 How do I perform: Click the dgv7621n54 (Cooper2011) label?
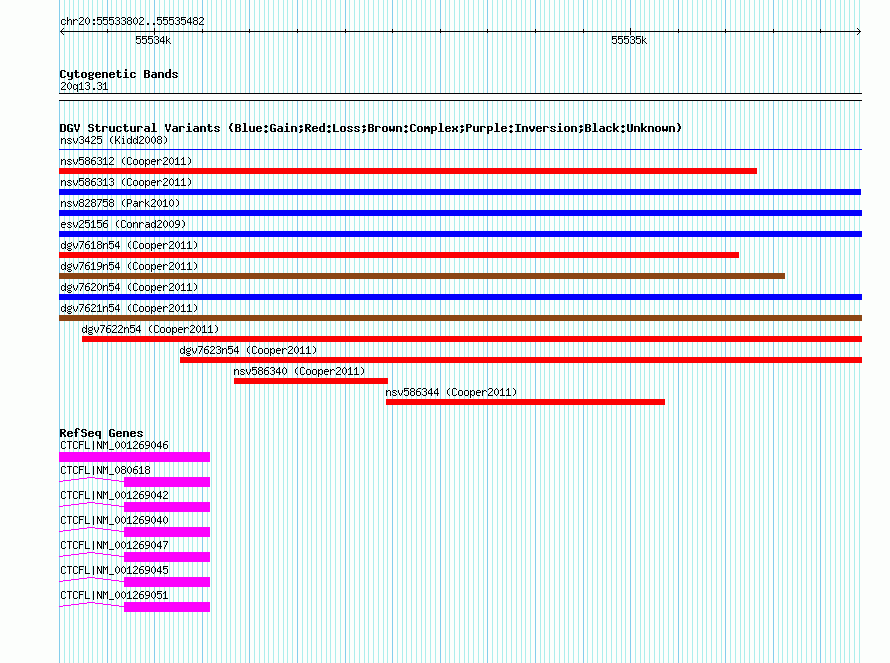coord(129,308)
